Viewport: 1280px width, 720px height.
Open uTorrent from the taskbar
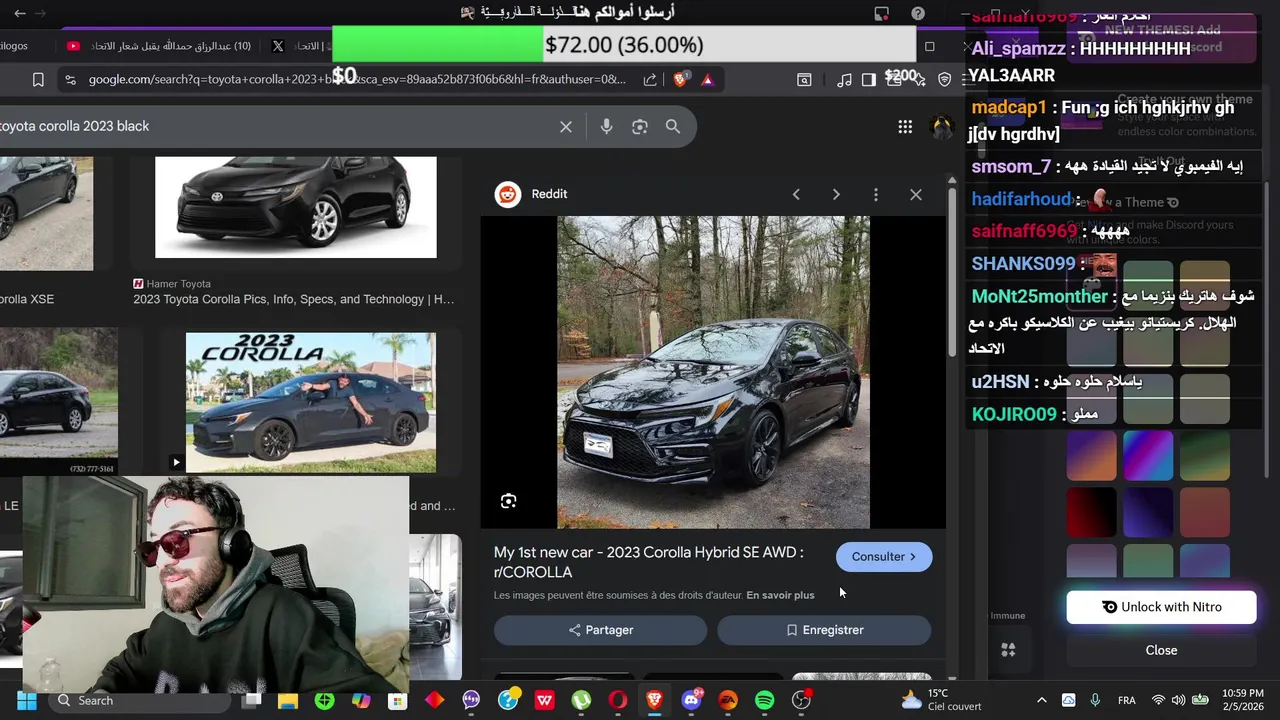[x=581, y=701]
